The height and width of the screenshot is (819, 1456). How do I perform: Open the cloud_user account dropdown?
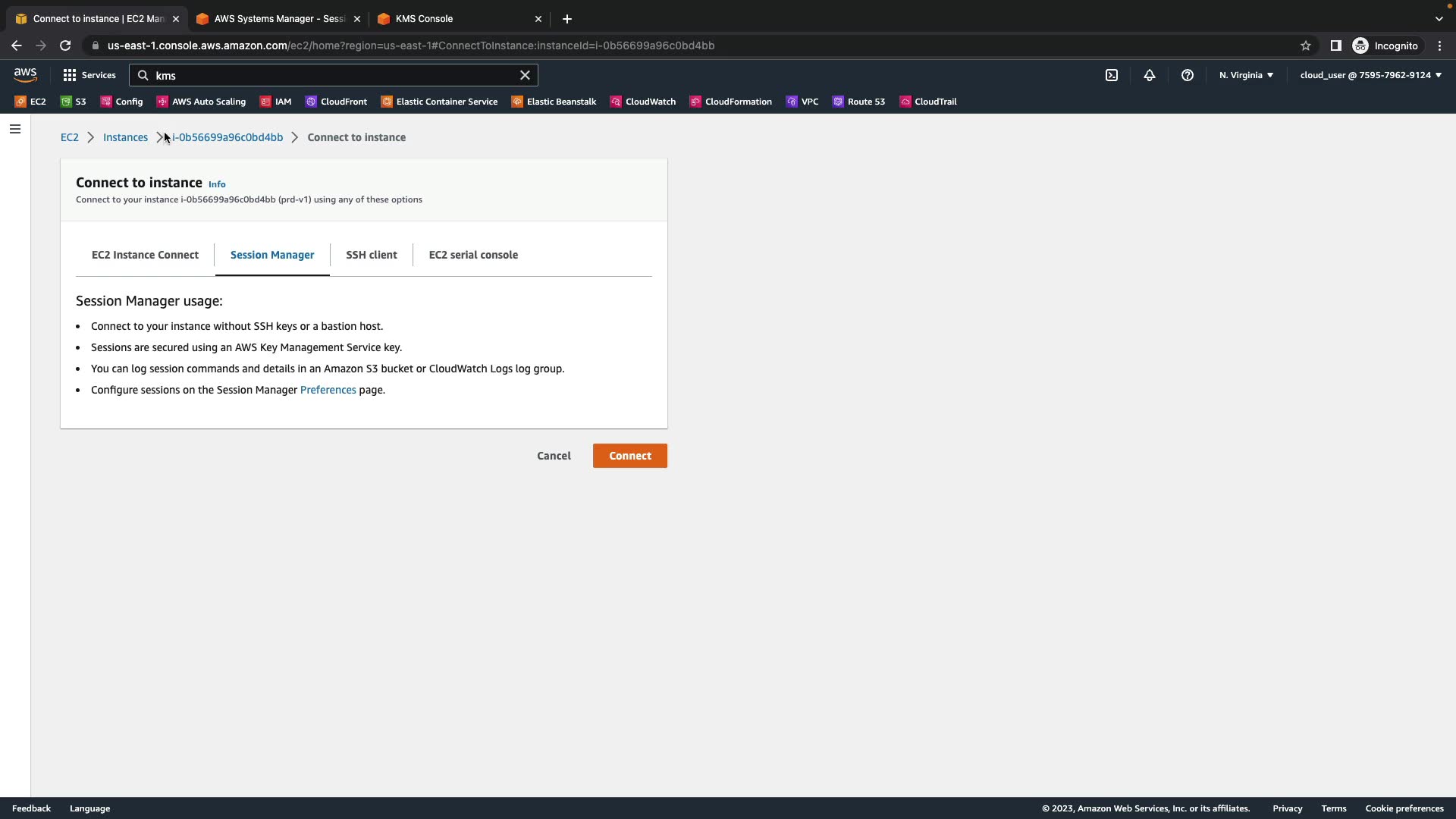[x=1370, y=75]
